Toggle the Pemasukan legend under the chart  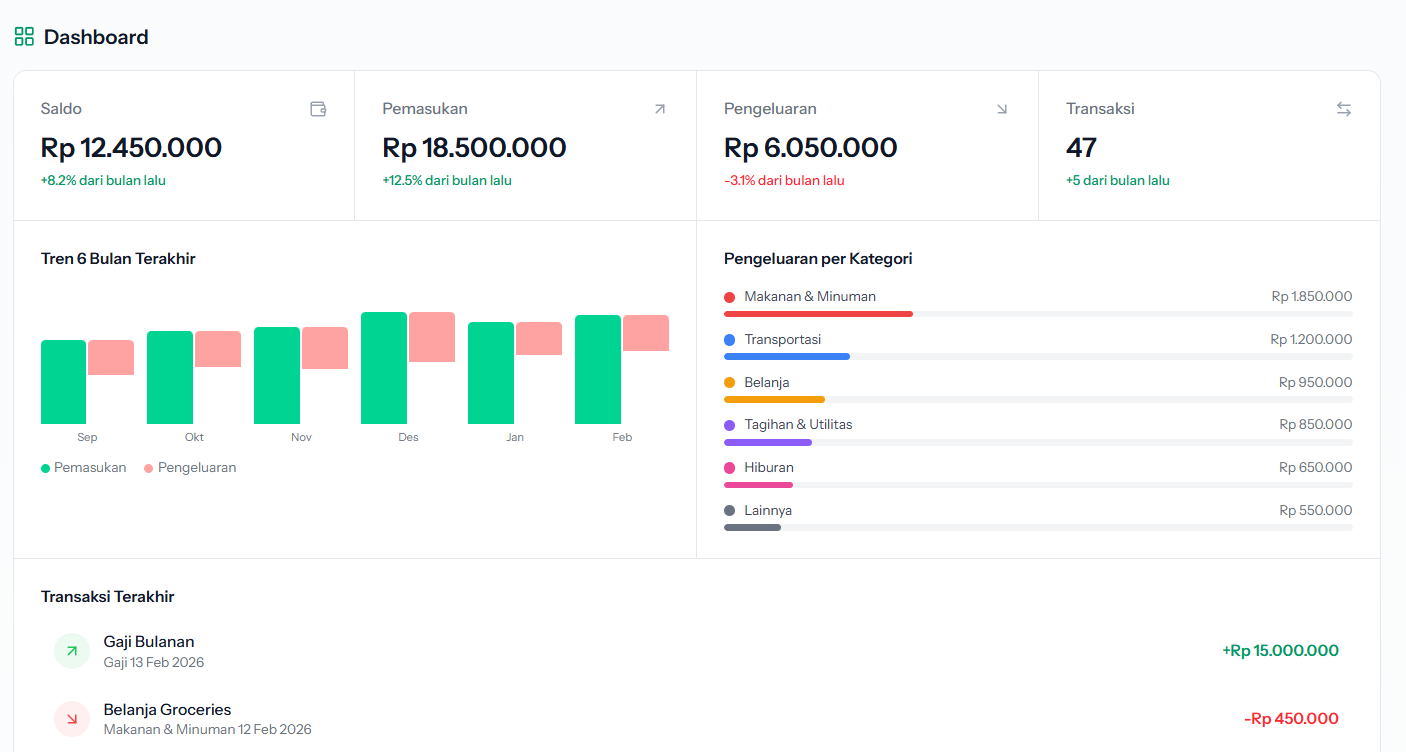pyautogui.click(x=83, y=467)
